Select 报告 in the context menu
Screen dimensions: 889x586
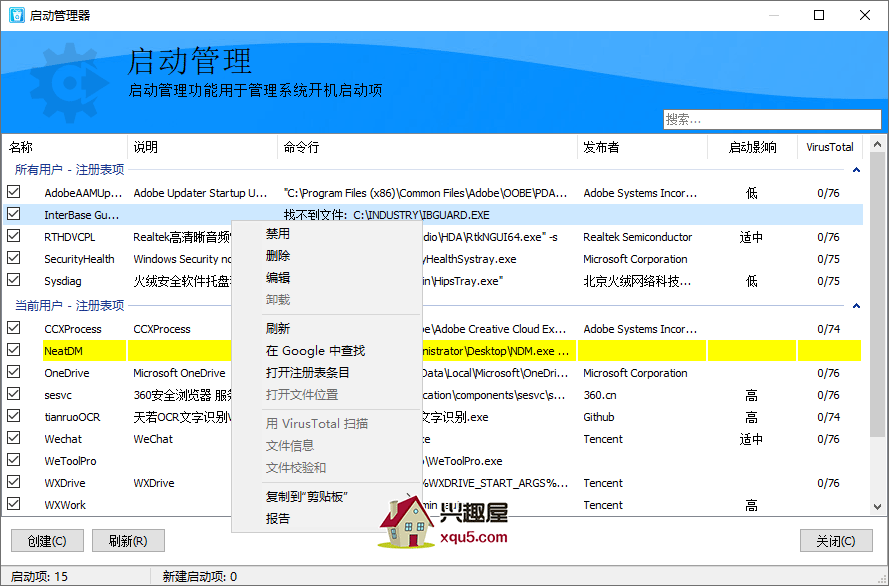point(278,519)
